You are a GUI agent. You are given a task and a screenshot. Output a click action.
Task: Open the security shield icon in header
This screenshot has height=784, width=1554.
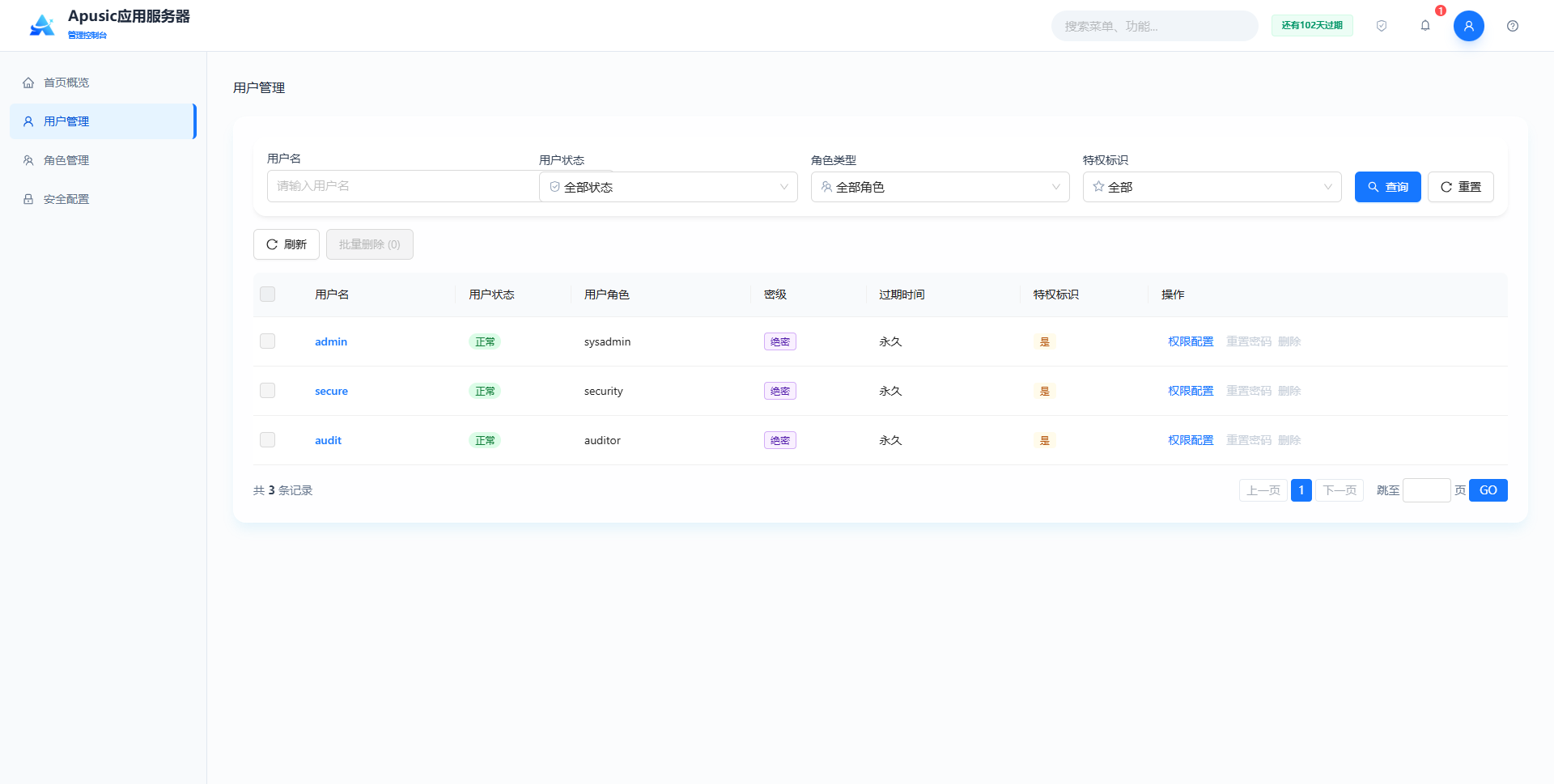(1382, 26)
